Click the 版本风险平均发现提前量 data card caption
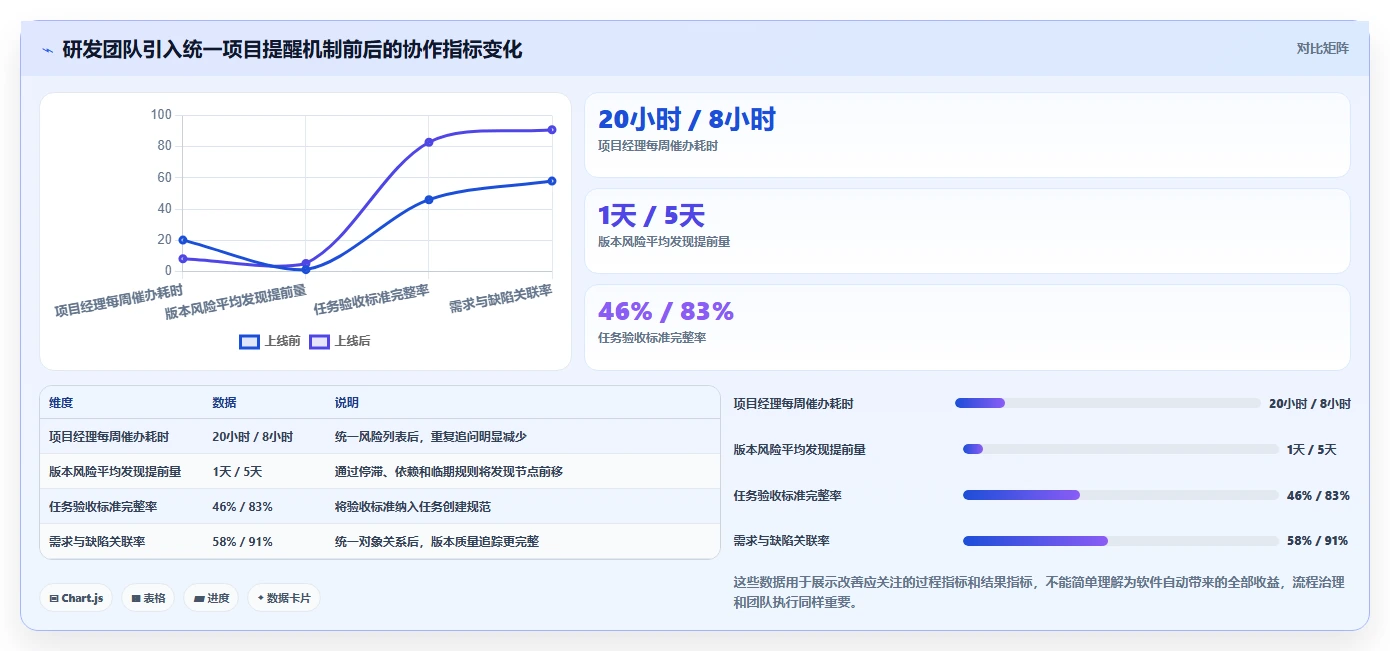The width and height of the screenshot is (1390, 651). point(664,241)
